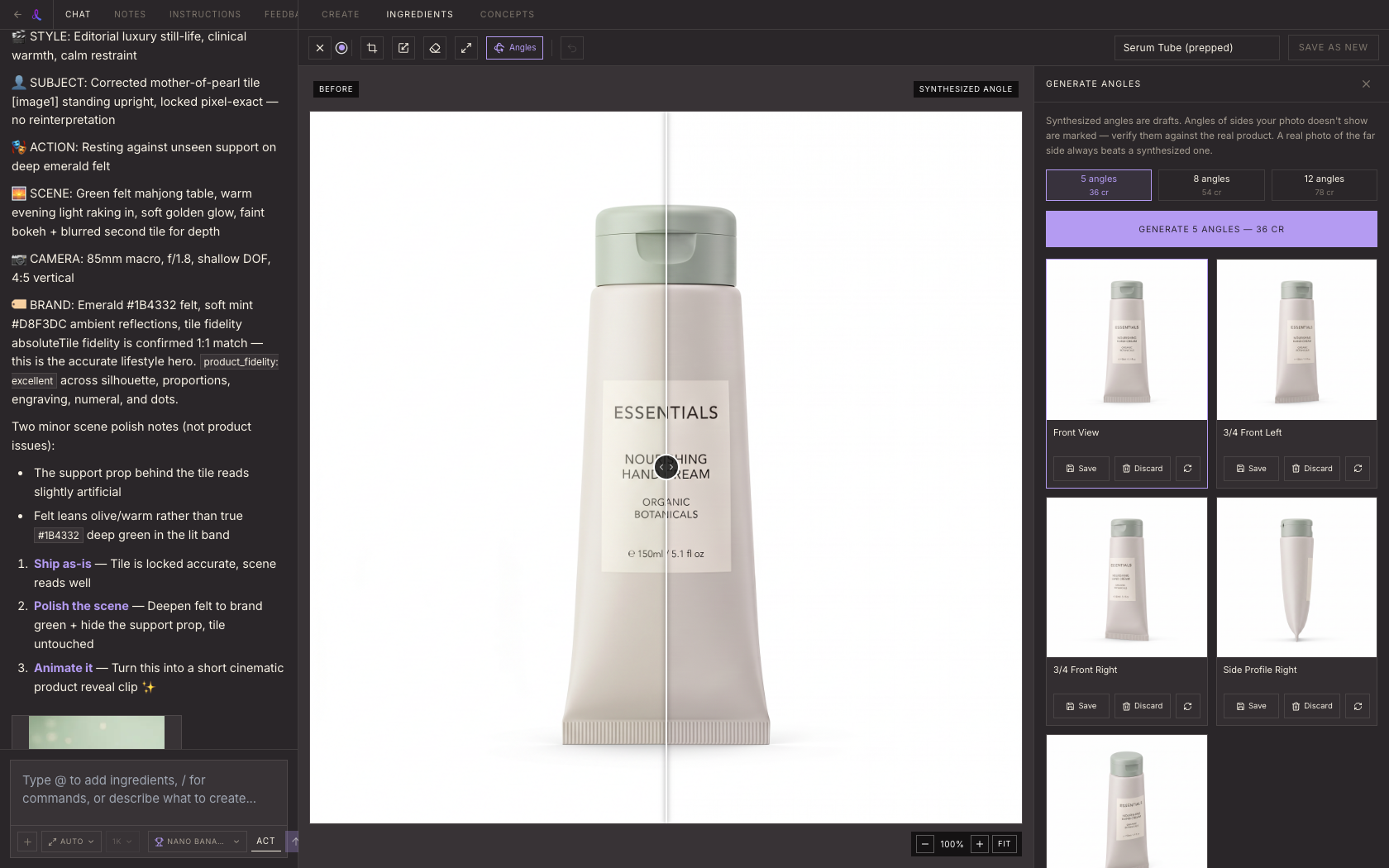Click the Animate it link
This screenshot has width=1389, height=868.
[x=64, y=668]
